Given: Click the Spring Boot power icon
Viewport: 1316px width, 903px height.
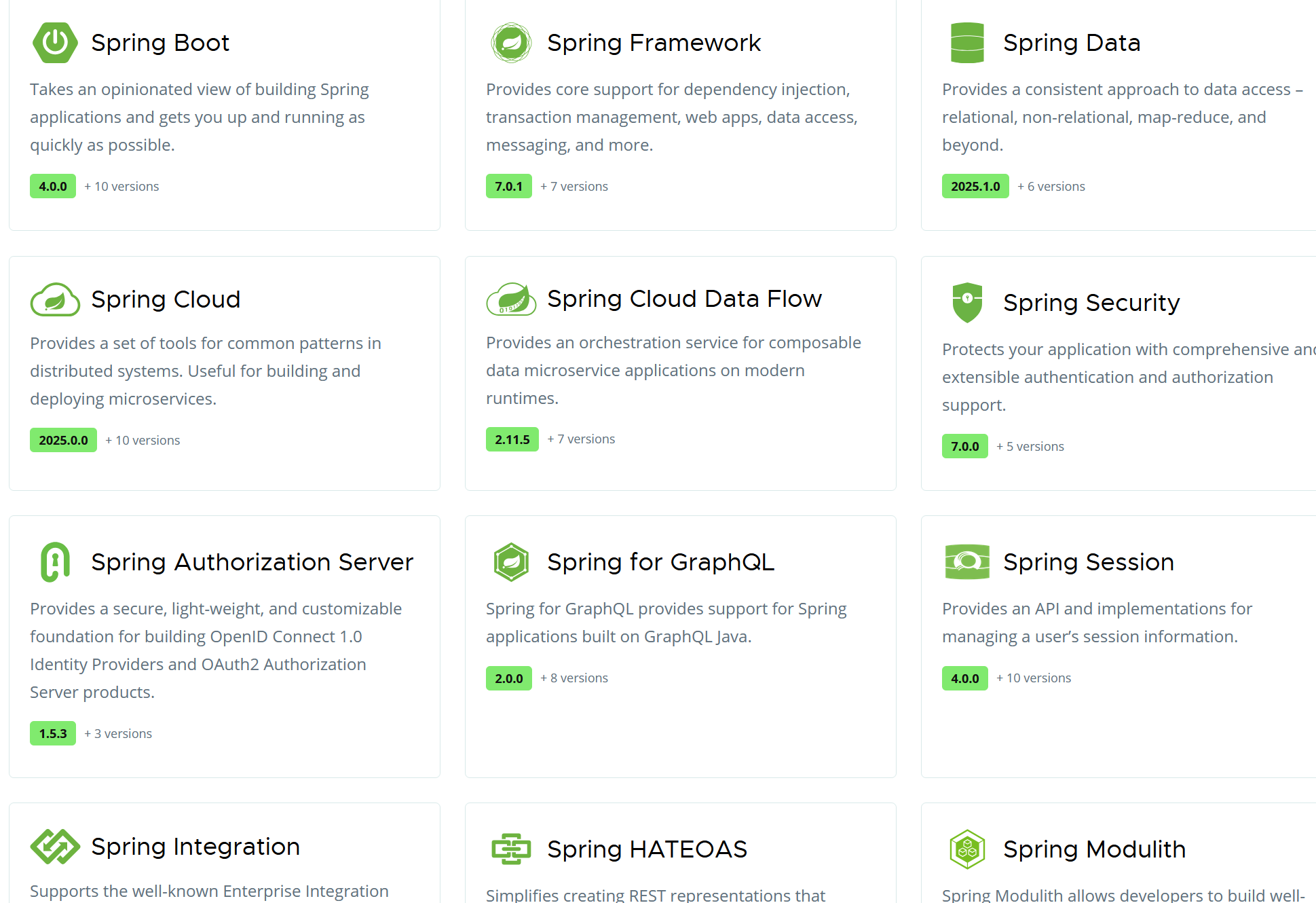Looking at the screenshot, I should 55,43.
